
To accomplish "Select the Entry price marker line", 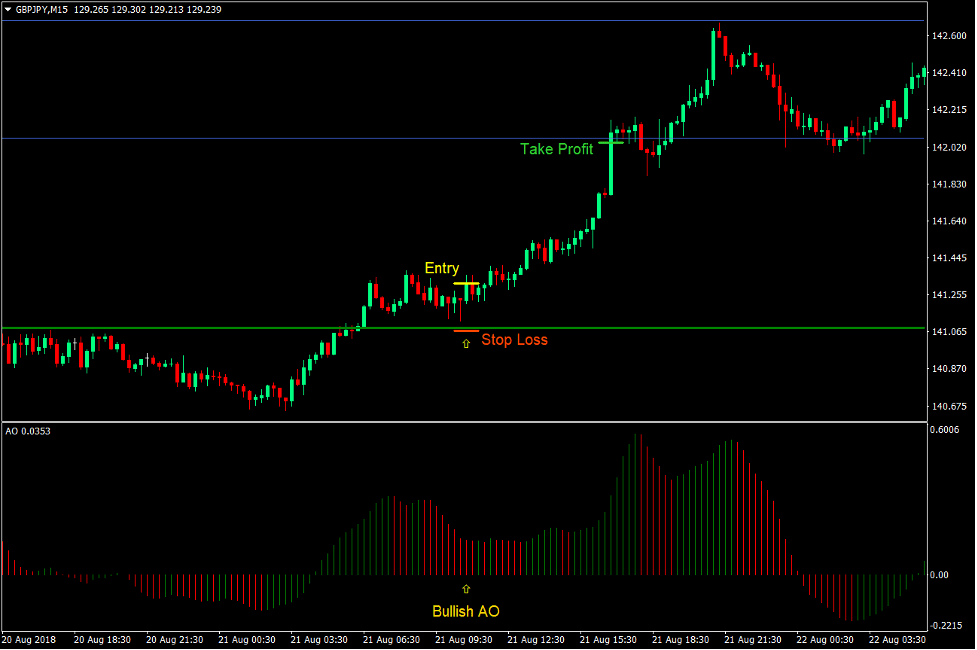I will pyautogui.click(x=465, y=283).
